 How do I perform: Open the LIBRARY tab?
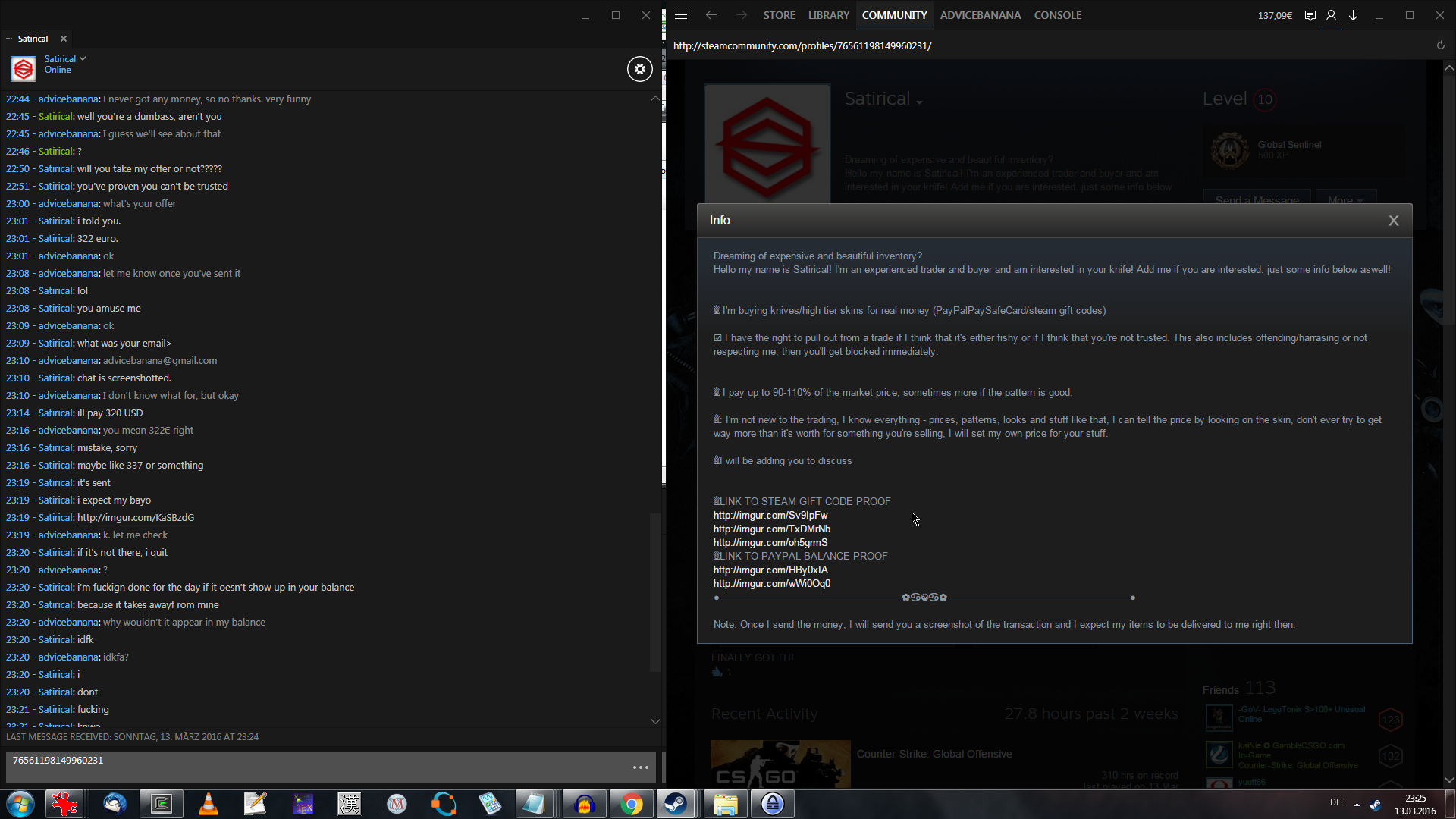828,15
